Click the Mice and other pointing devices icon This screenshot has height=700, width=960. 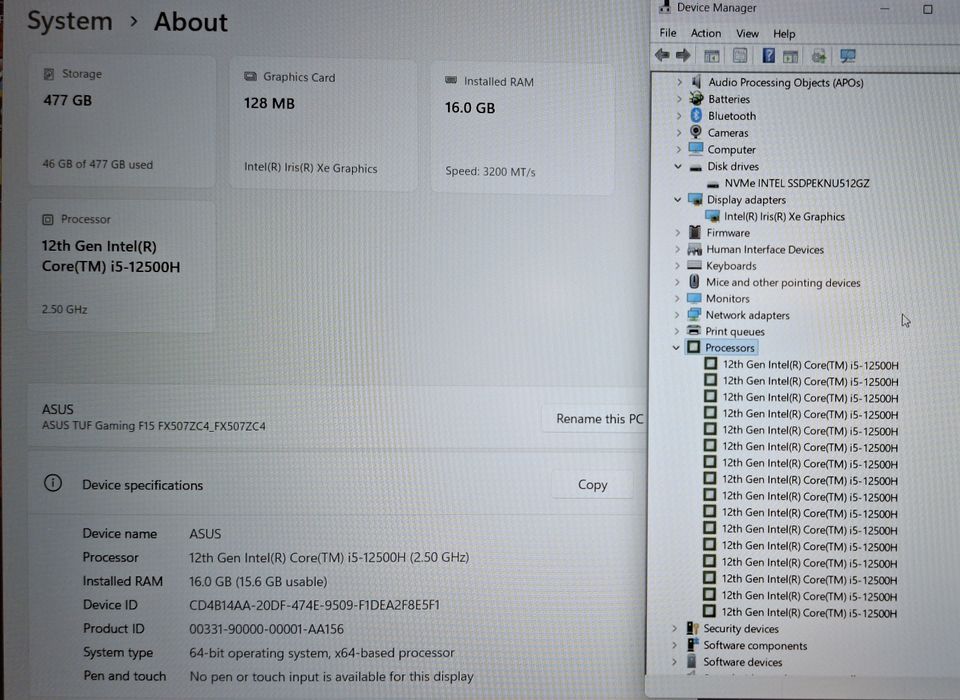694,282
